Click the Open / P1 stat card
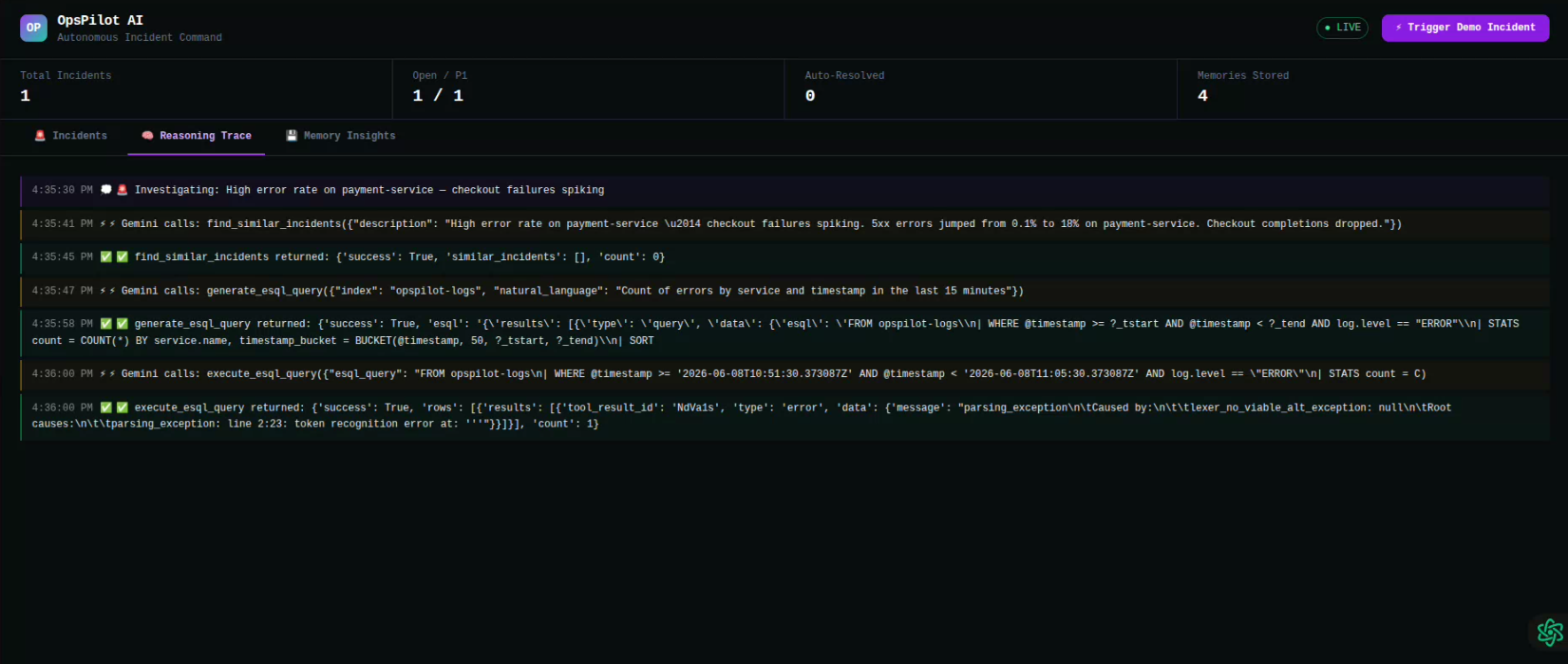 pos(589,89)
